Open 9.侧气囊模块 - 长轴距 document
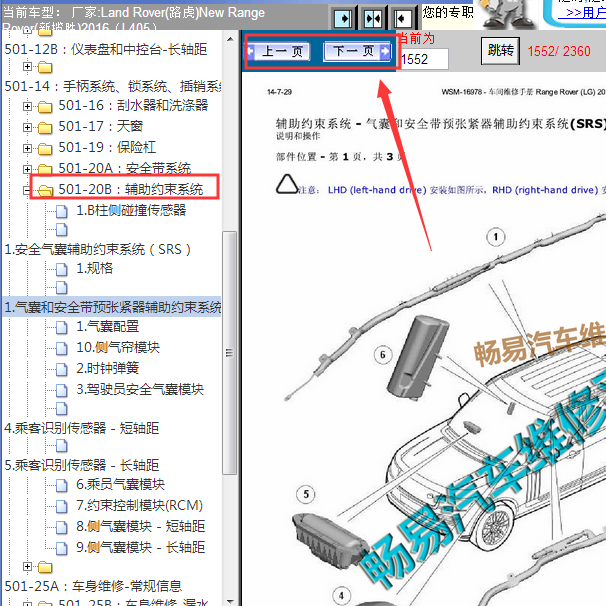 [141, 547]
